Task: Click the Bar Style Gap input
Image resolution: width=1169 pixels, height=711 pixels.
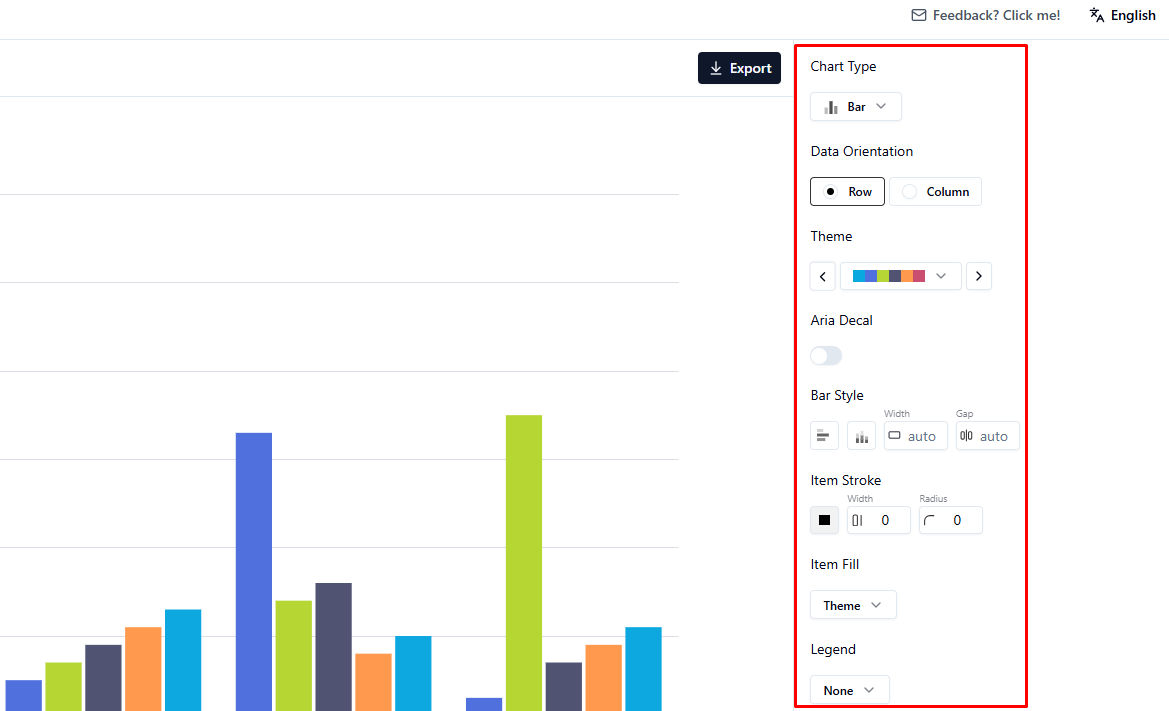Action: coord(987,436)
